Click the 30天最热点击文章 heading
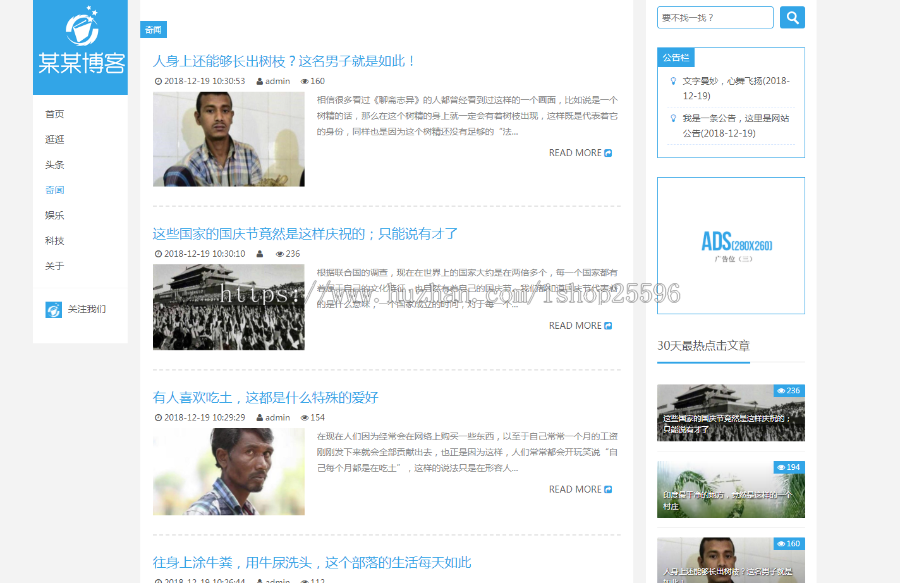 click(703, 345)
